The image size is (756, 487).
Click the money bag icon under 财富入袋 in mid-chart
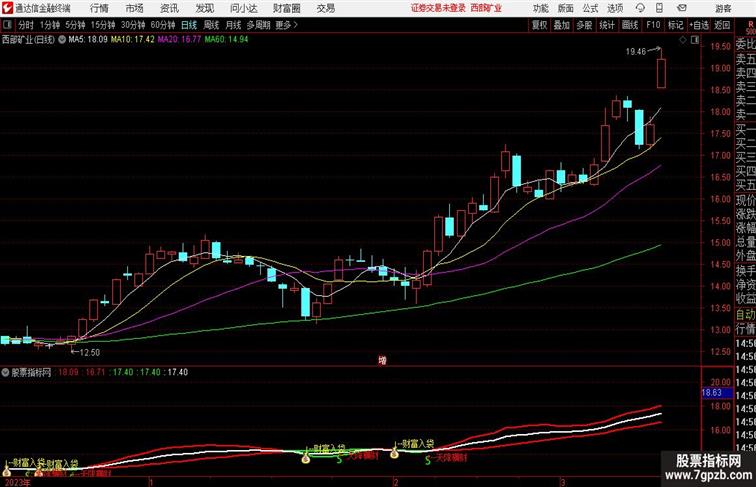tap(306, 458)
